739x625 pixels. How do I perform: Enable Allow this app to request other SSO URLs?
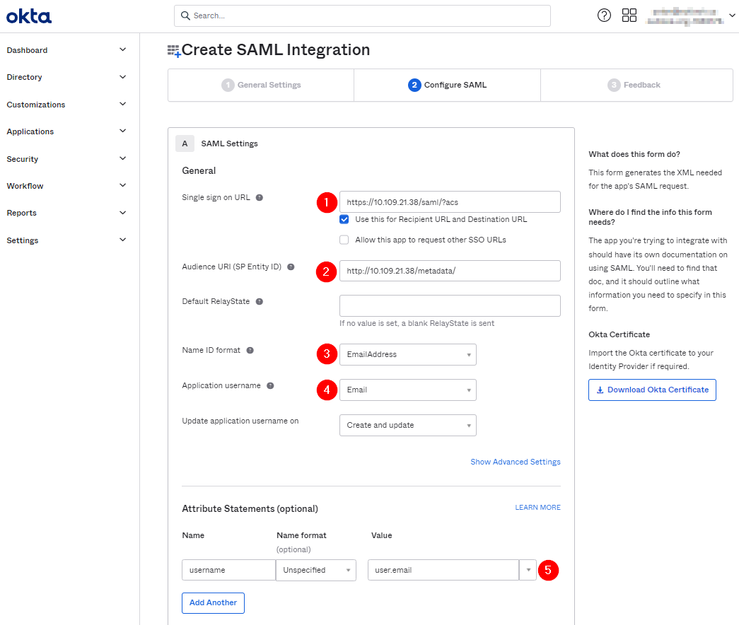pyautogui.click(x=344, y=240)
